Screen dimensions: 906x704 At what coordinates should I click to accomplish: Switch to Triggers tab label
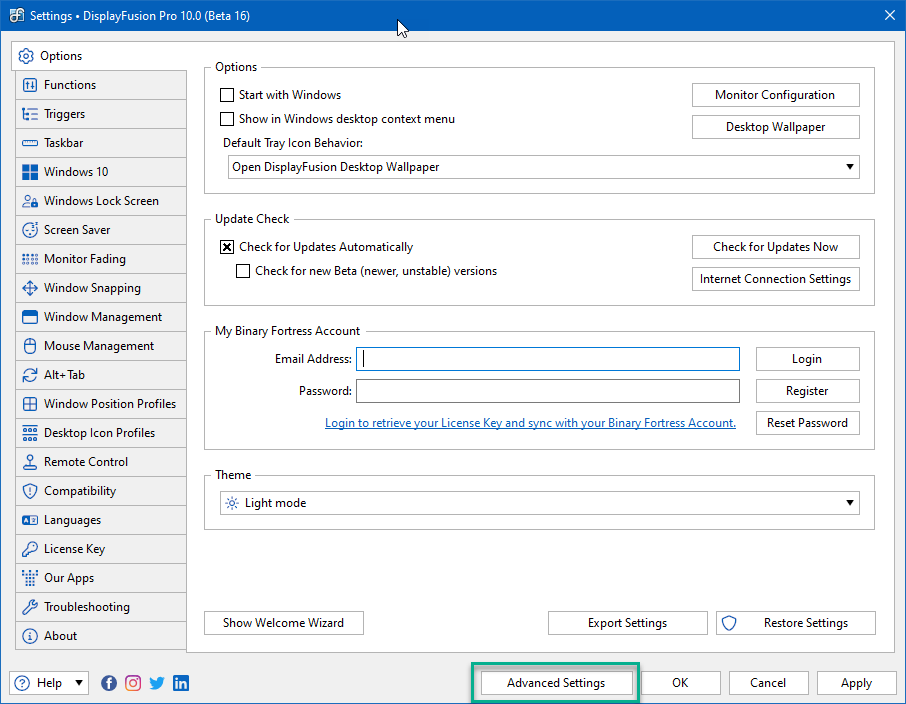[65, 114]
